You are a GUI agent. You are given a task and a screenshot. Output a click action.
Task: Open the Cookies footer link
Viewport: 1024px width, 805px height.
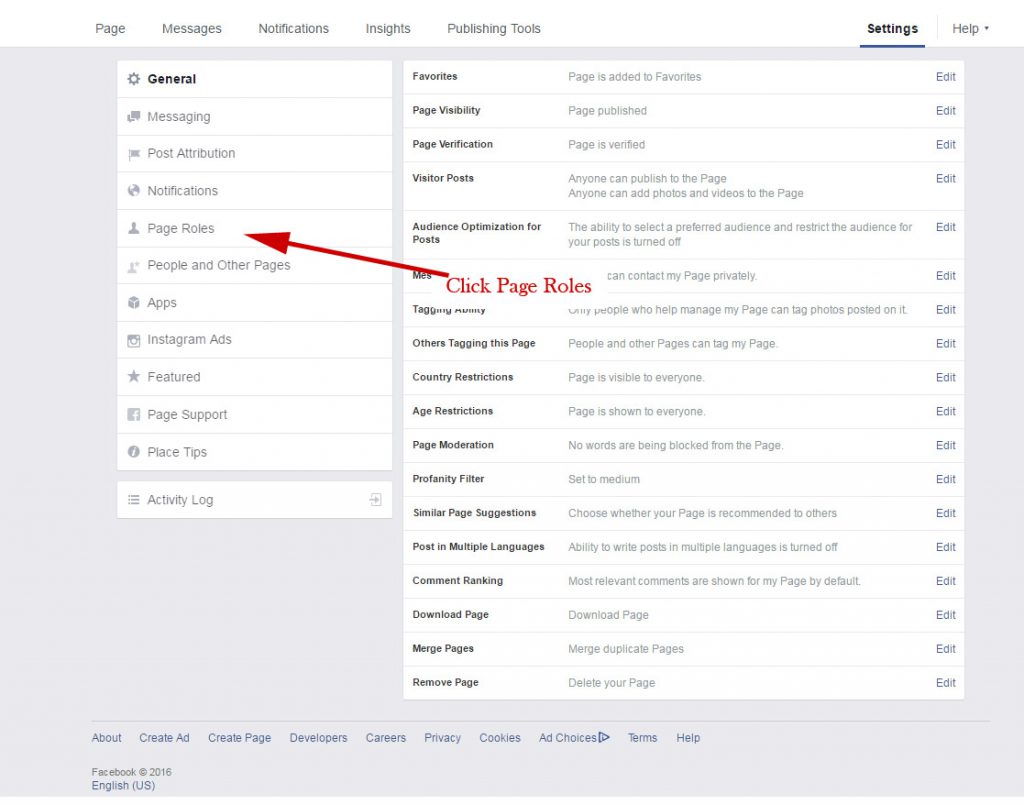coord(500,738)
